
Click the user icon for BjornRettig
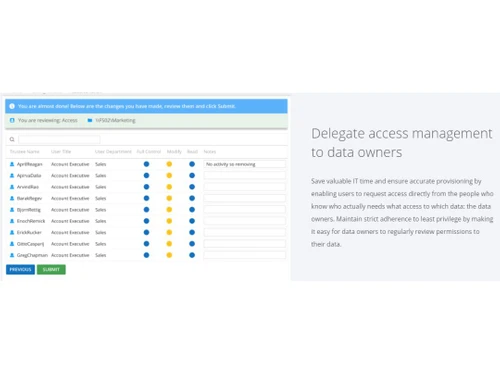(x=12, y=210)
